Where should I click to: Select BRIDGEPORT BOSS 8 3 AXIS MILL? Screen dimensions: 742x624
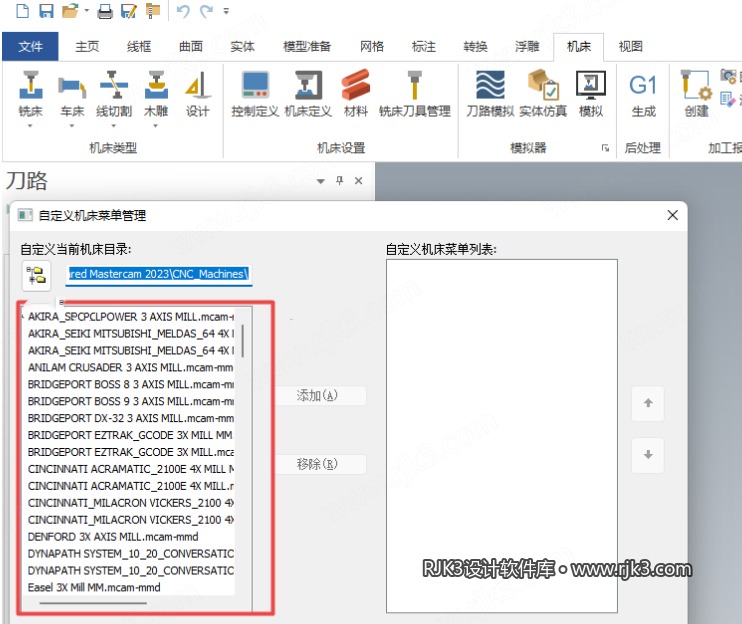[131, 384]
